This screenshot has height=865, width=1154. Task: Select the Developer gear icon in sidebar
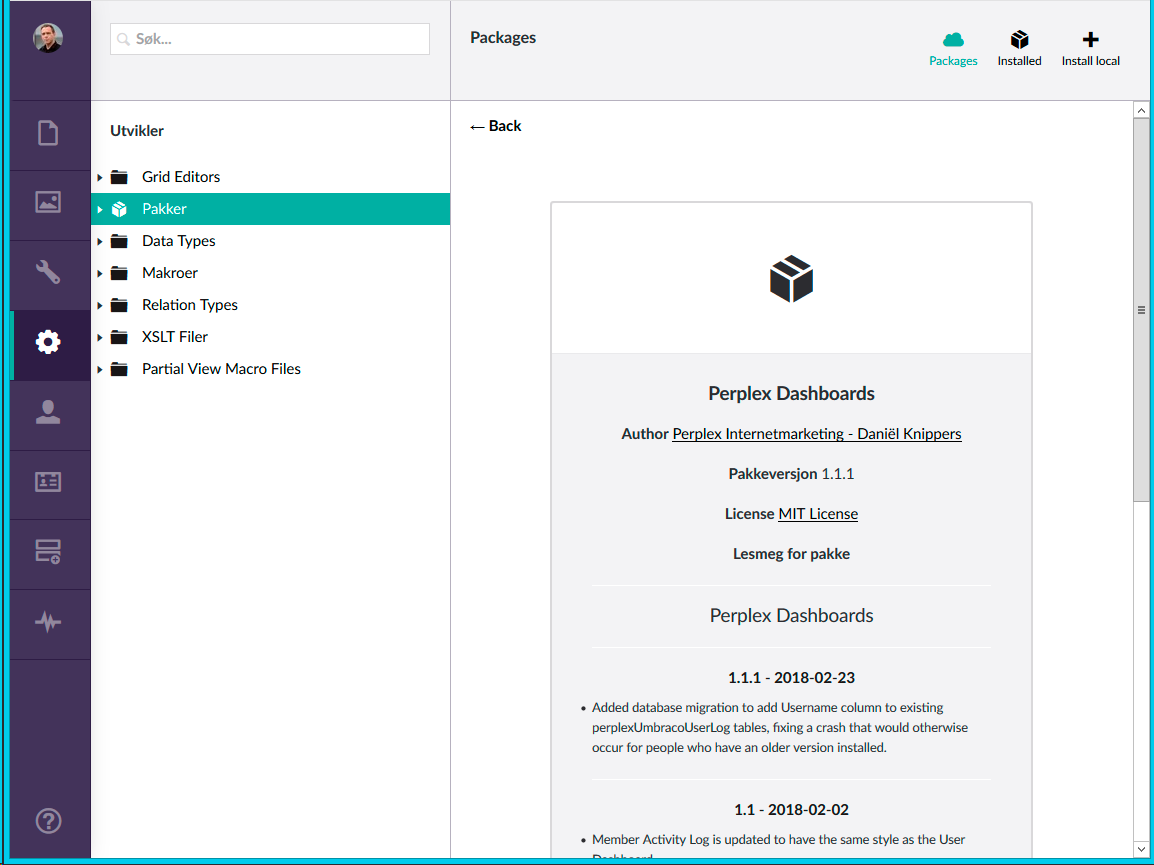coord(48,342)
